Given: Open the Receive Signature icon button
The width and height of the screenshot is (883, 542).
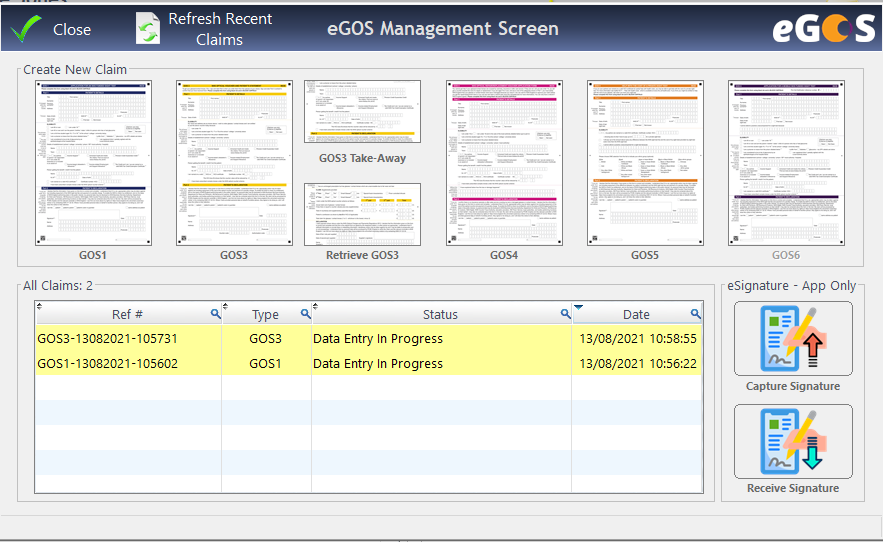Looking at the screenshot, I should pyautogui.click(x=793, y=441).
